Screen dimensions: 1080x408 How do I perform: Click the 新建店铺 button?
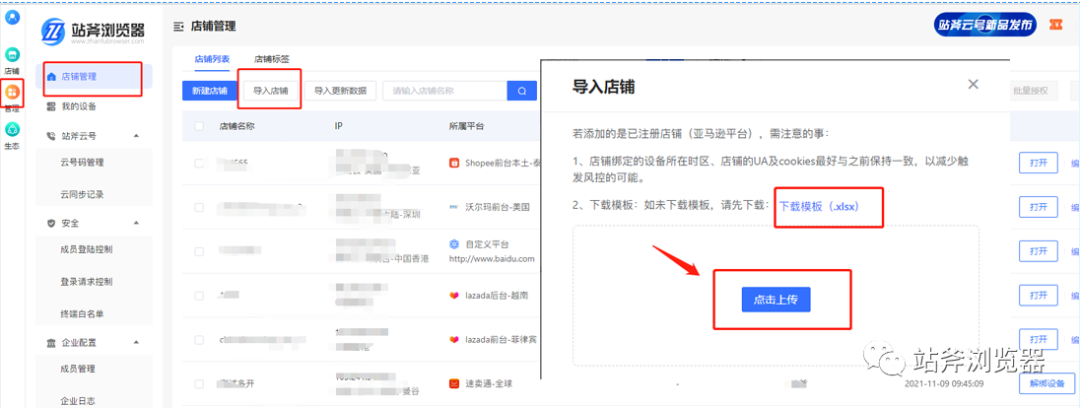[x=207, y=91]
